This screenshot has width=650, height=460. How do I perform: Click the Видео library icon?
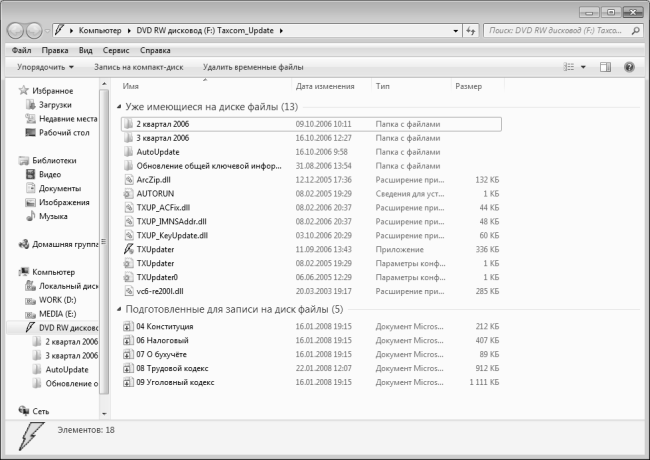(x=31, y=174)
